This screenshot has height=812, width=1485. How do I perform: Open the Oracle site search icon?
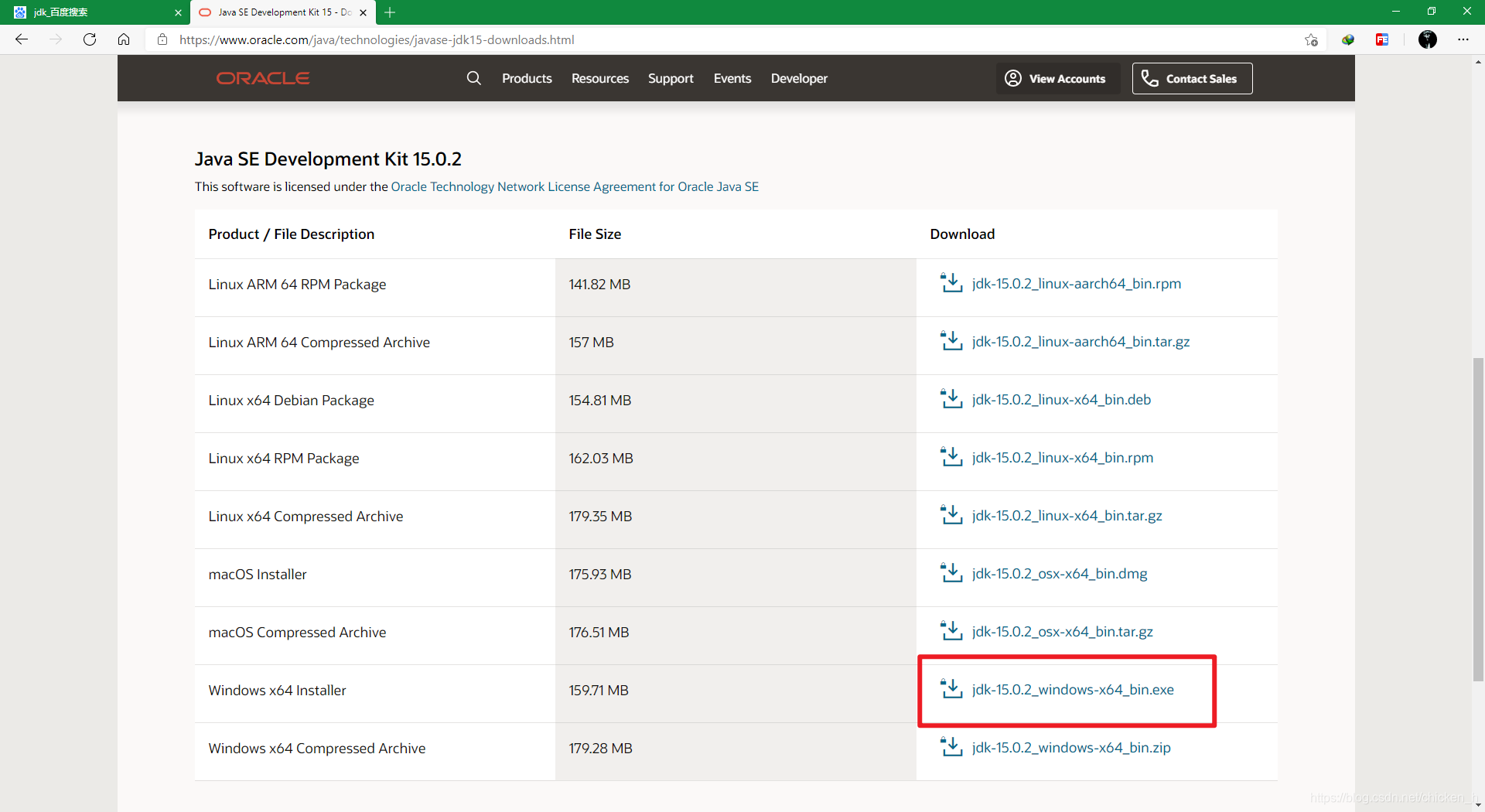point(474,78)
